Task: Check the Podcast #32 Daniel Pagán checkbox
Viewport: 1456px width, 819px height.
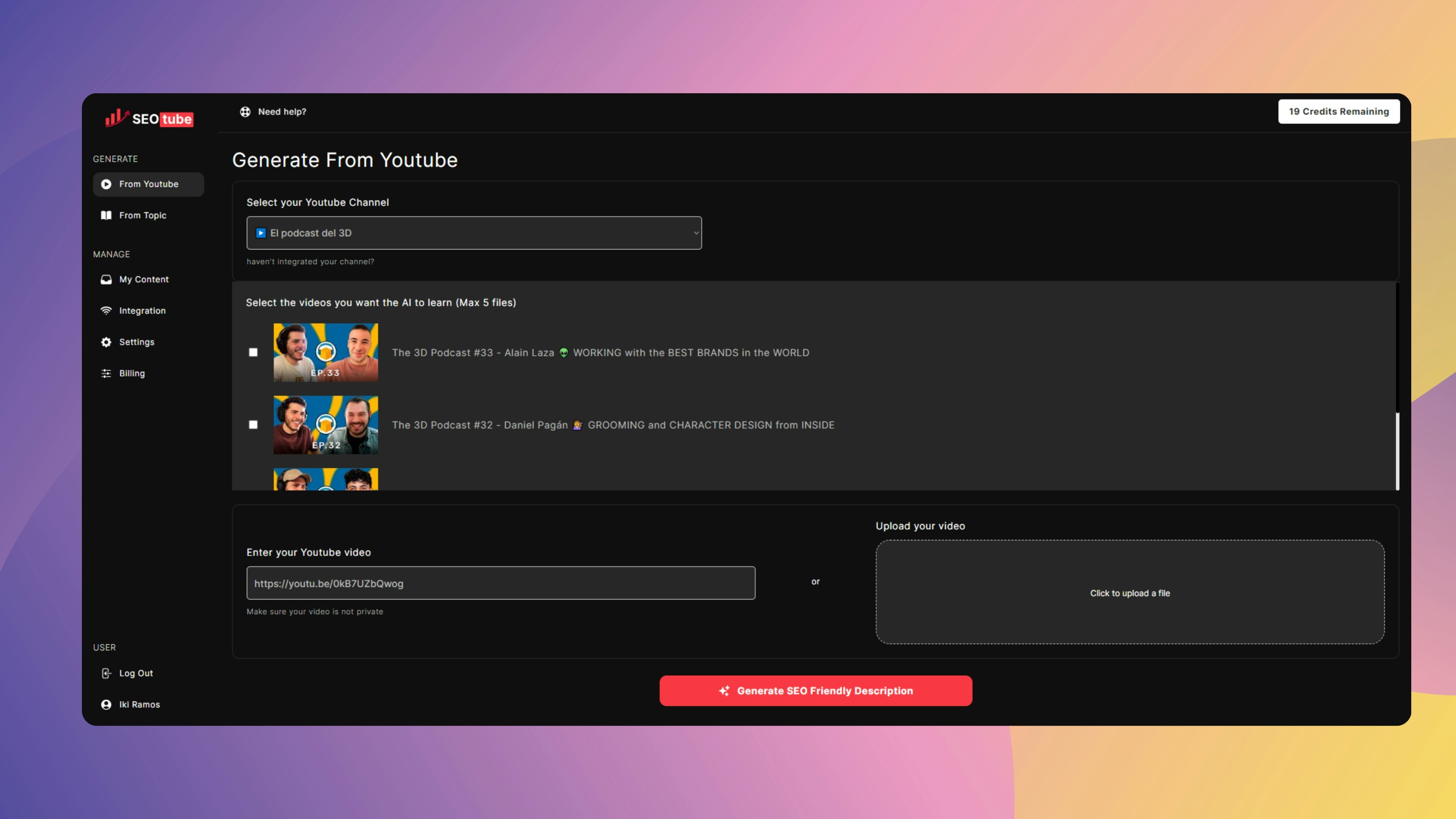Action: 253,425
